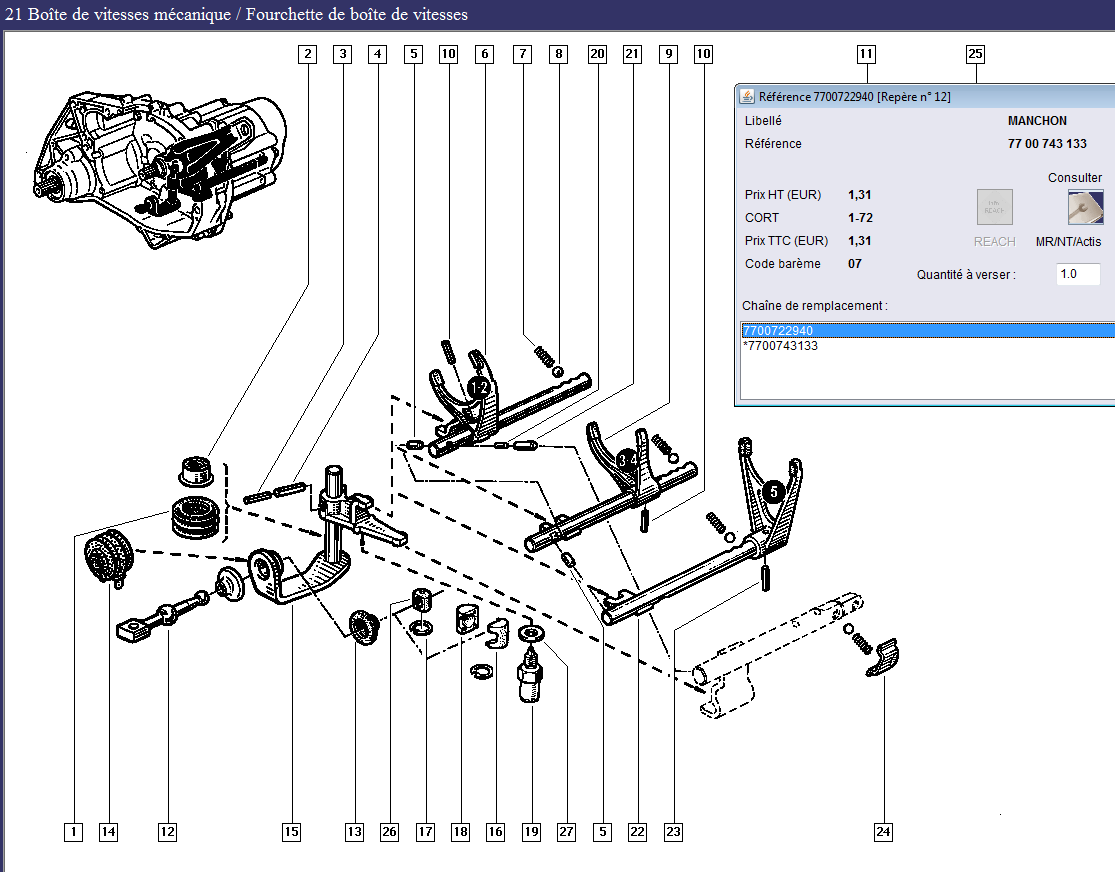Screen dimensions: 1115x872
Task: Select *7700743133 in the replacement chain list
Action: tap(780, 346)
